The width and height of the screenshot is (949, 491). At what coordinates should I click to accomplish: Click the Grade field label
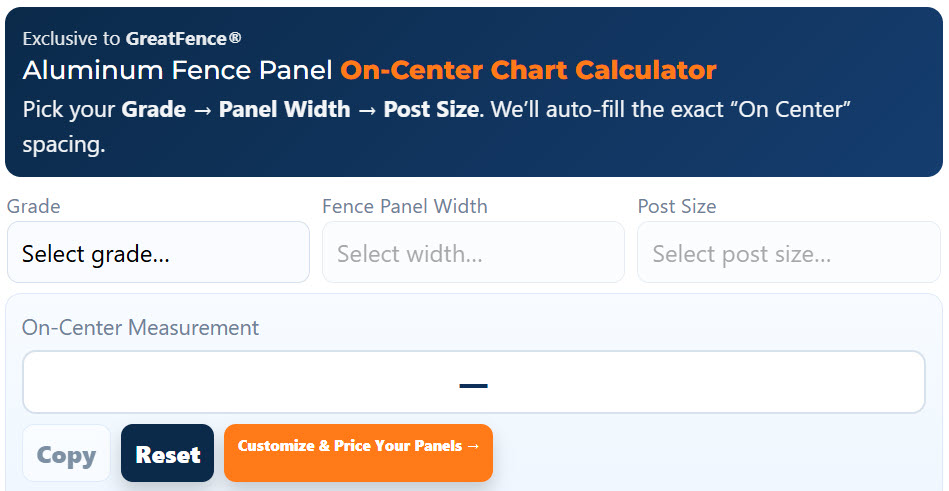(34, 207)
